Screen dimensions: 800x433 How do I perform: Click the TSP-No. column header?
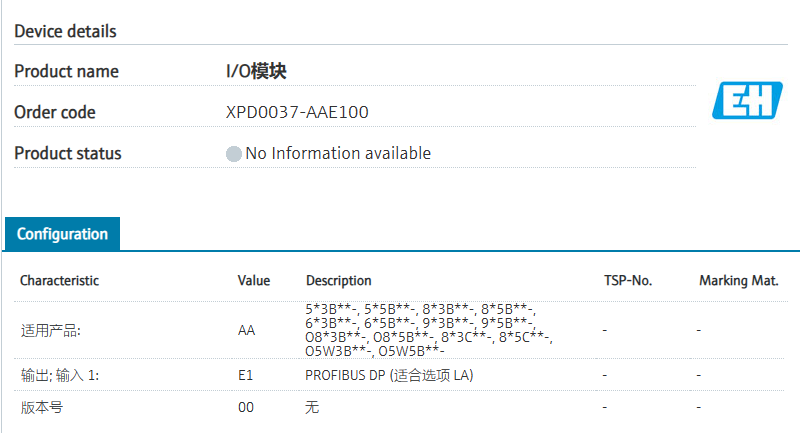coord(628,281)
